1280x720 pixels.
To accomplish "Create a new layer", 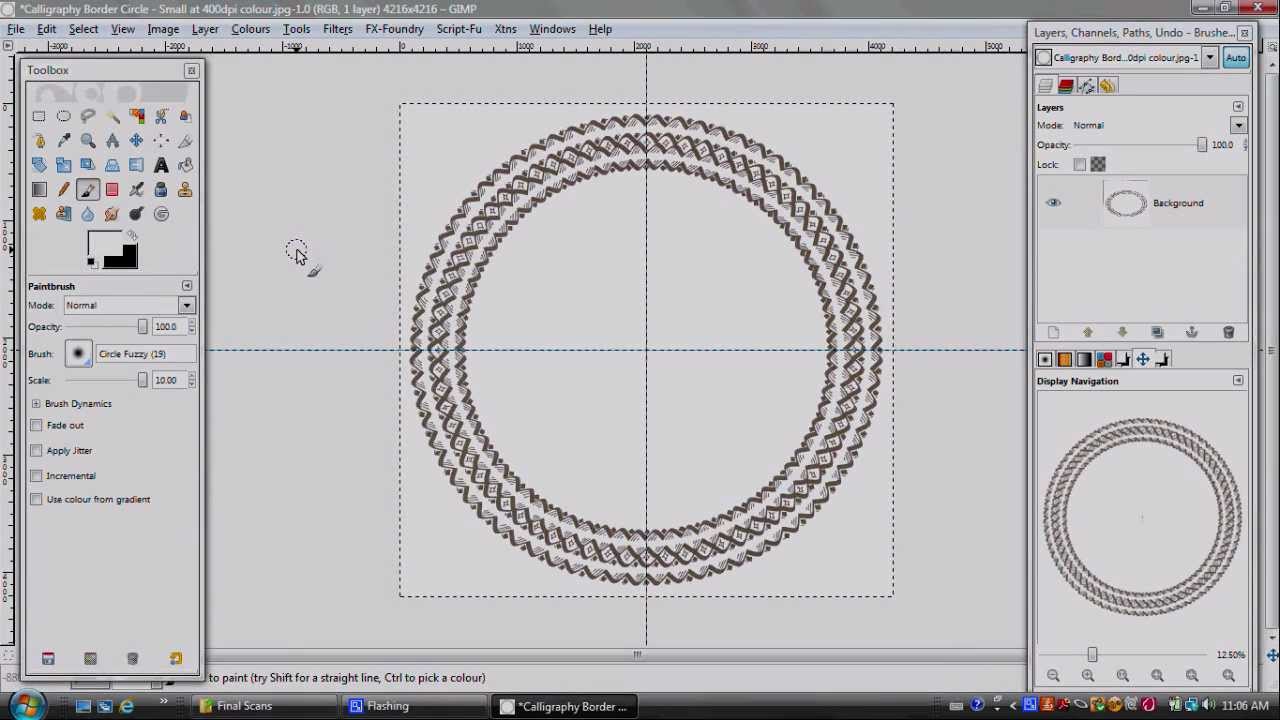I will coord(1053,332).
